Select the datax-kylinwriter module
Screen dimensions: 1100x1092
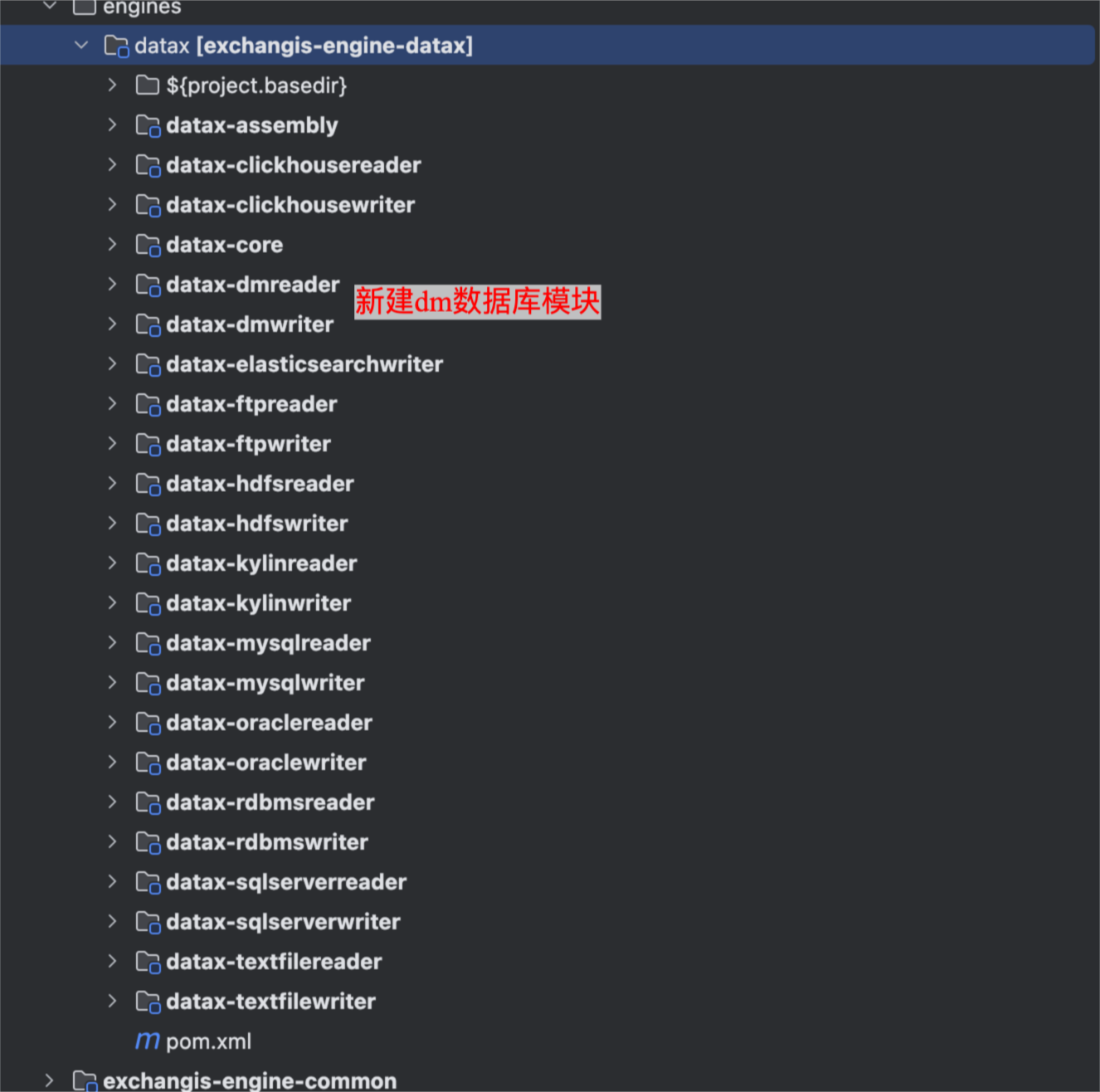[258, 603]
